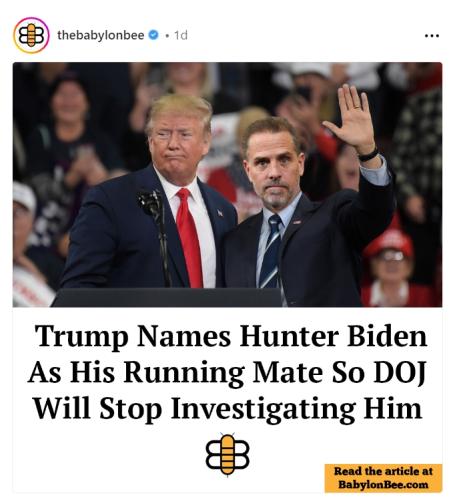Click the striped blue tie in photo
Image resolution: width=455 pixels, height=500 pixels.
point(271,252)
